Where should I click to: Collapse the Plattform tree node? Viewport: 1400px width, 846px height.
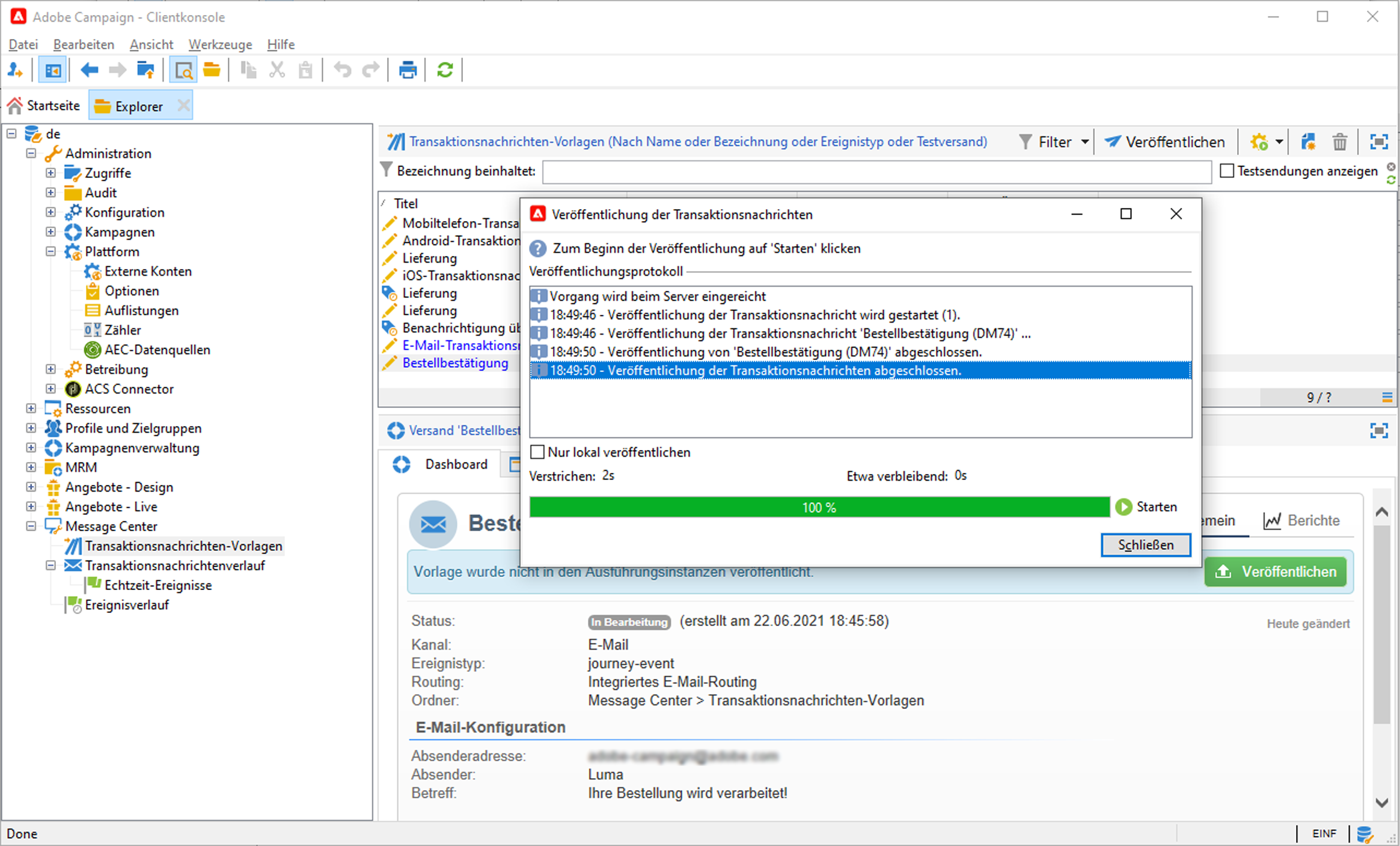pyautogui.click(x=51, y=252)
